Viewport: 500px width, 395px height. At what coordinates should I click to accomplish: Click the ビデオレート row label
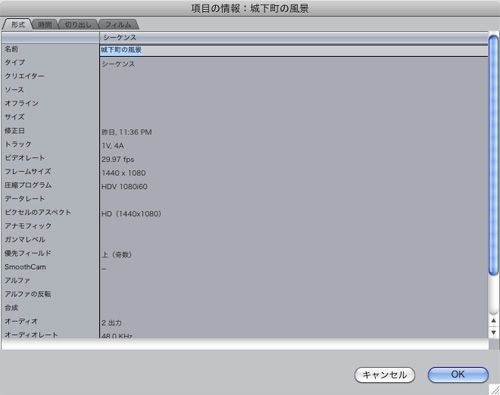25,158
